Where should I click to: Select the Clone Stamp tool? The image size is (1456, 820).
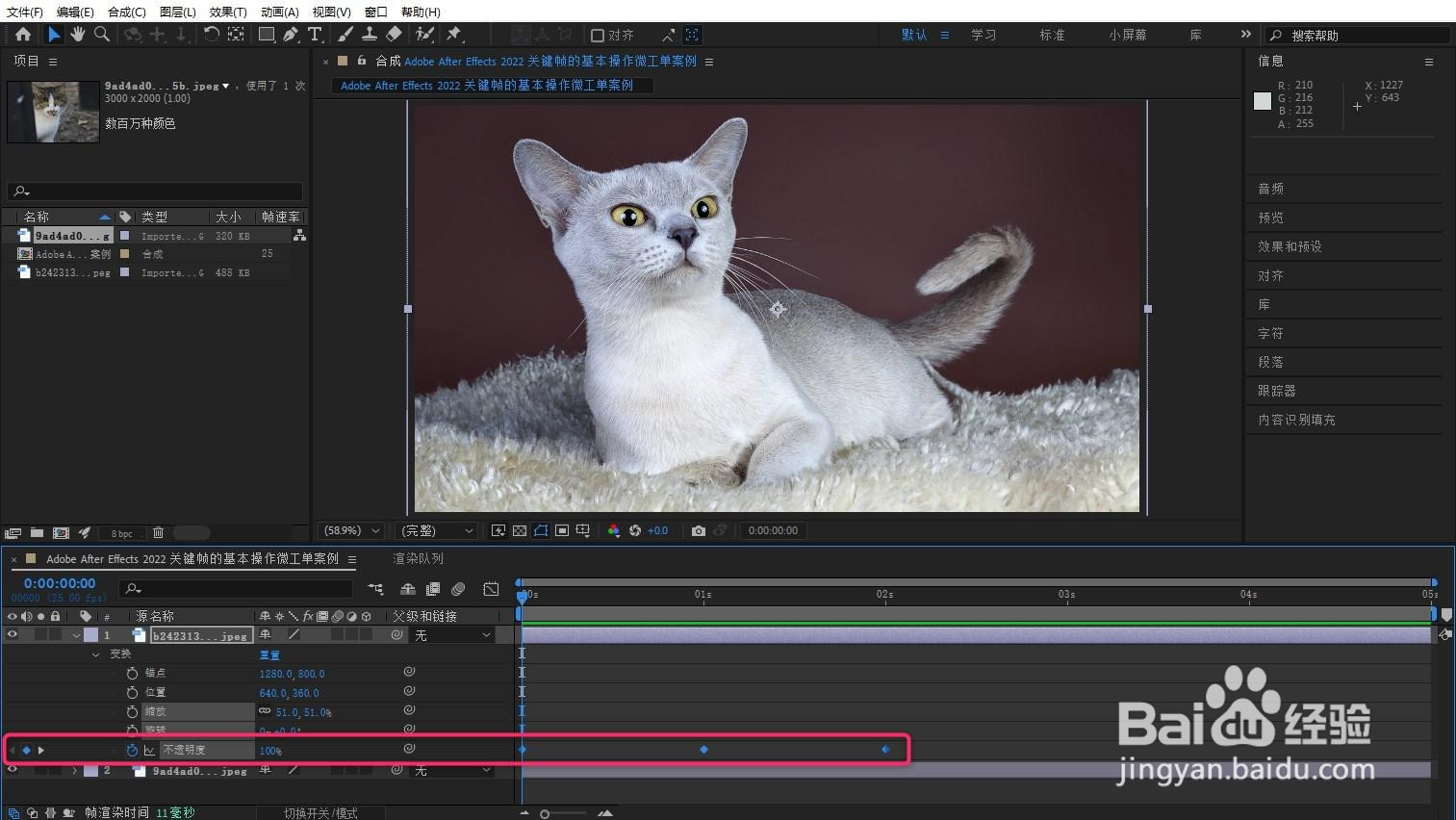pos(369,35)
